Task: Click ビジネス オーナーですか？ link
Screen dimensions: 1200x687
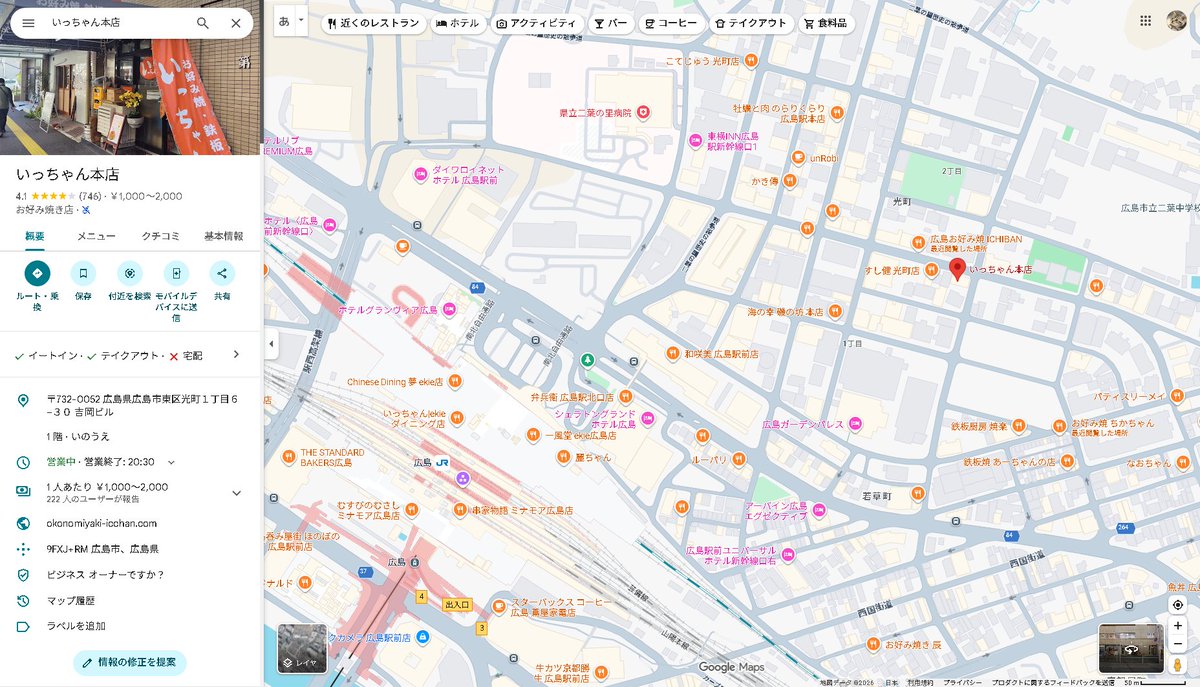Action: point(105,575)
